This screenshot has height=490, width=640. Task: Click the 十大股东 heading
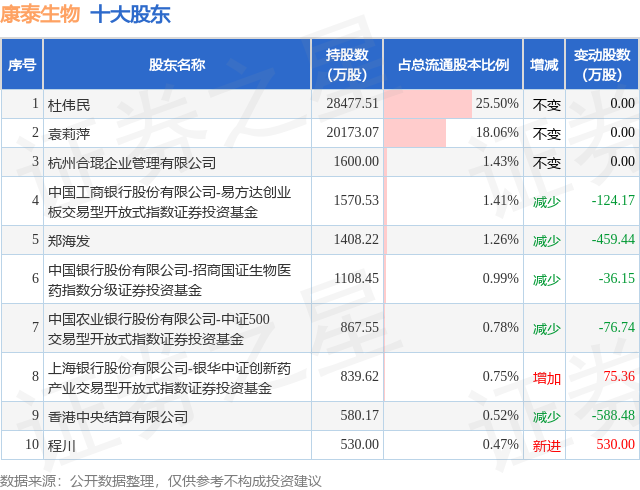coord(130,14)
